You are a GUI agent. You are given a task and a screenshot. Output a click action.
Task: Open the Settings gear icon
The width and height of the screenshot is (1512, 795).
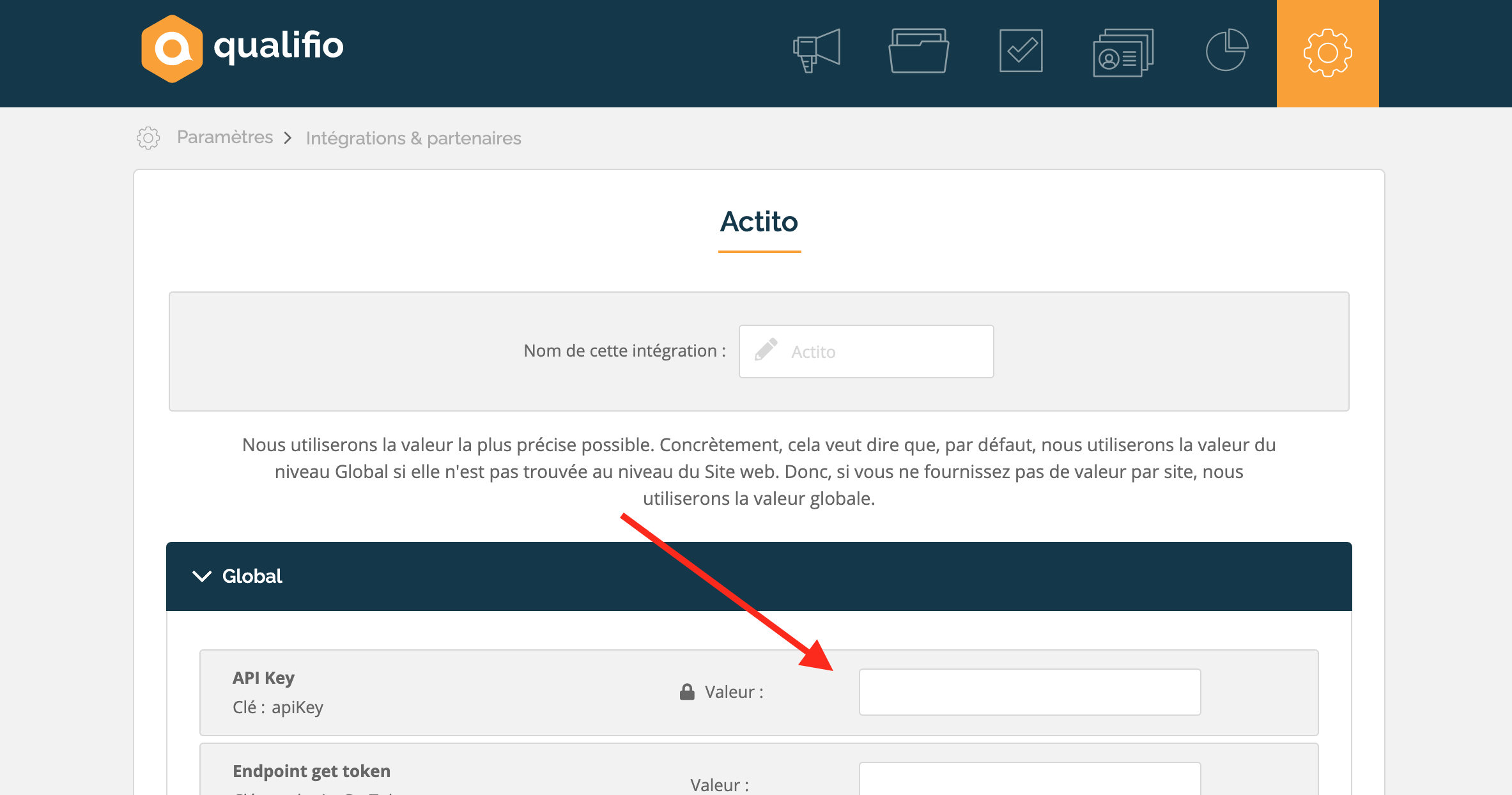(x=1328, y=53)
